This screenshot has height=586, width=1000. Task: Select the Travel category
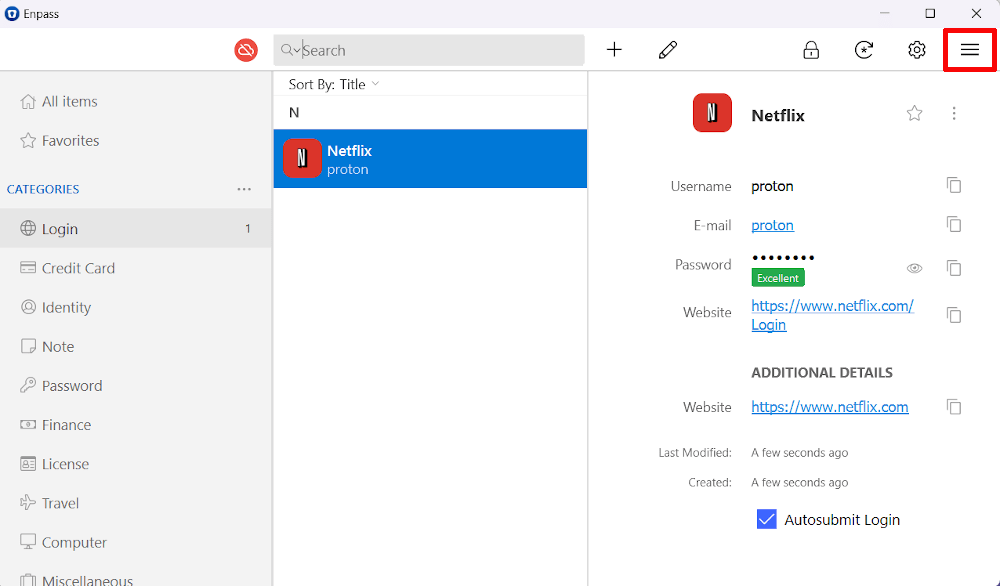pyautogui.click(x=135, y=503)
